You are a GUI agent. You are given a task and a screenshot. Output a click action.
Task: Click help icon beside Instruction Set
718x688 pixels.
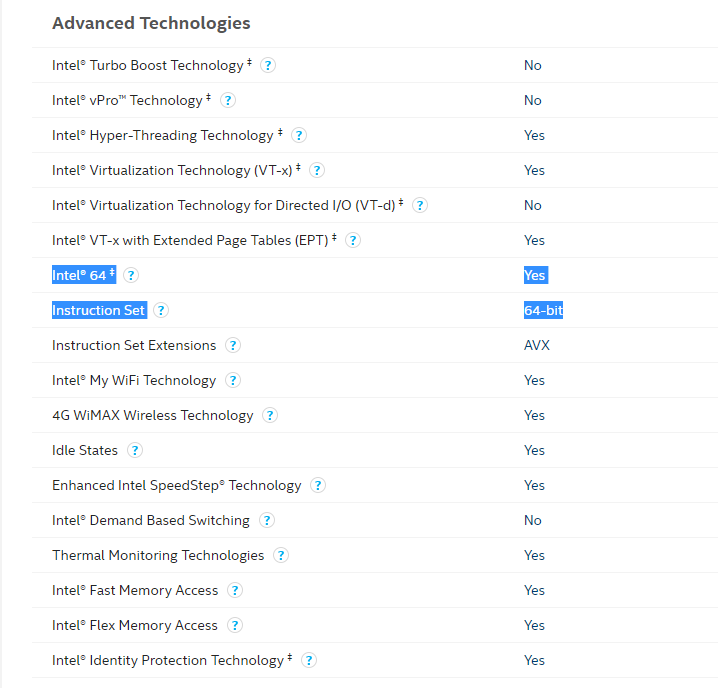point(161,311)
